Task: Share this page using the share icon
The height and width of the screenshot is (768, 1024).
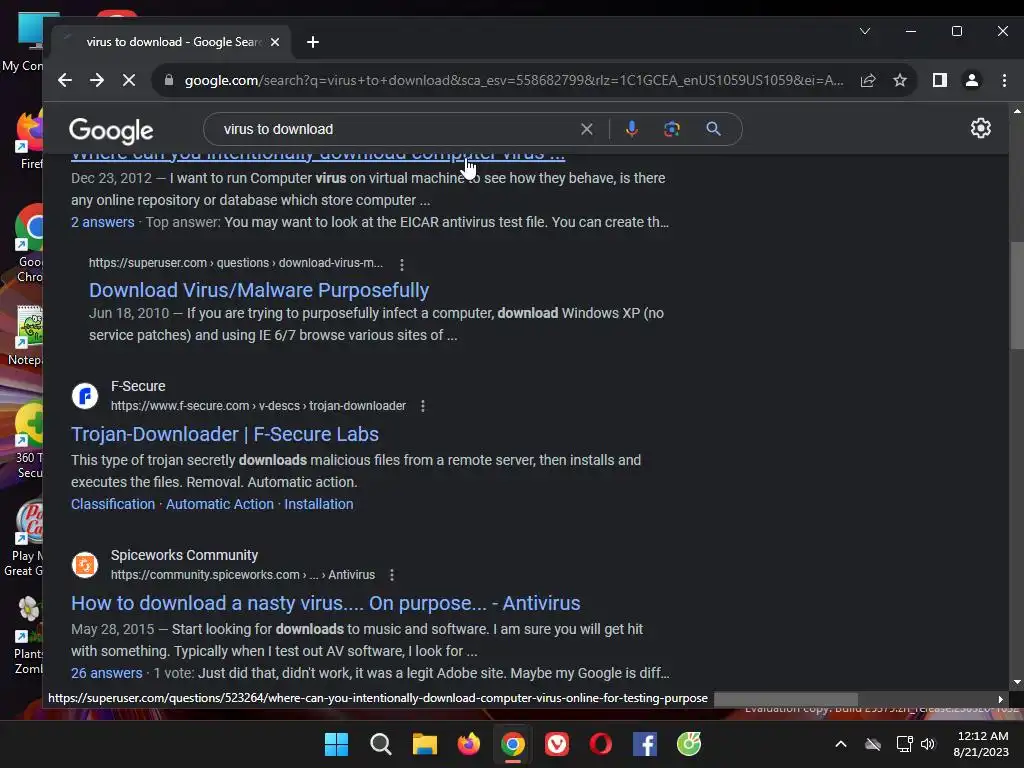Action: (x=868, y=80)
